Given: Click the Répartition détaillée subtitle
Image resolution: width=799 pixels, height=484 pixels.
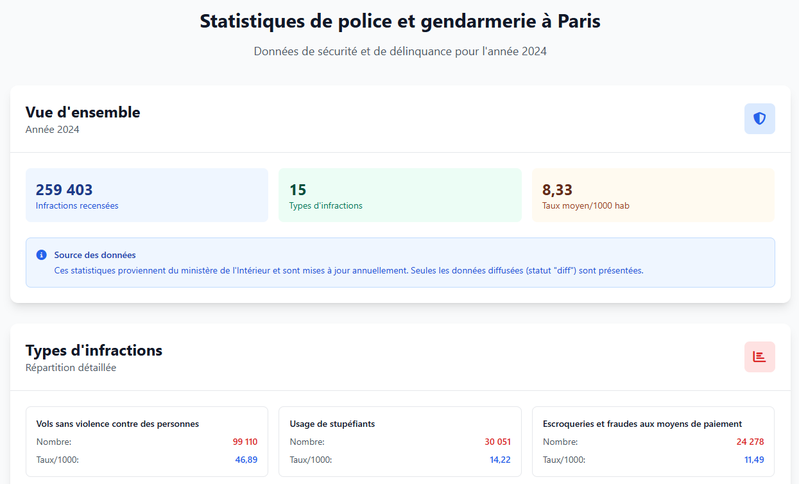Looking at the screenshot, I should click(71, 368).
